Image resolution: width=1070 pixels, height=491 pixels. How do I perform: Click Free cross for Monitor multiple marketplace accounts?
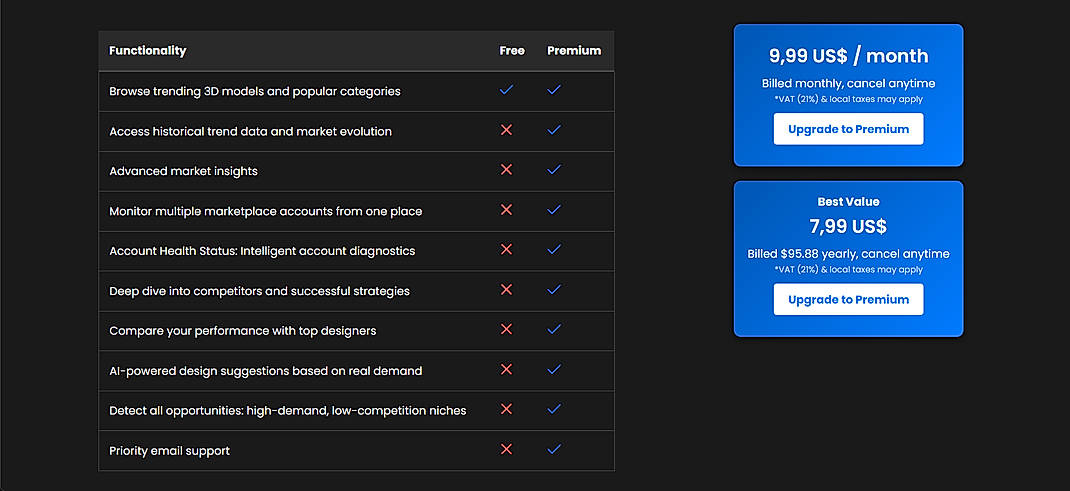click(x=506, y=209)
